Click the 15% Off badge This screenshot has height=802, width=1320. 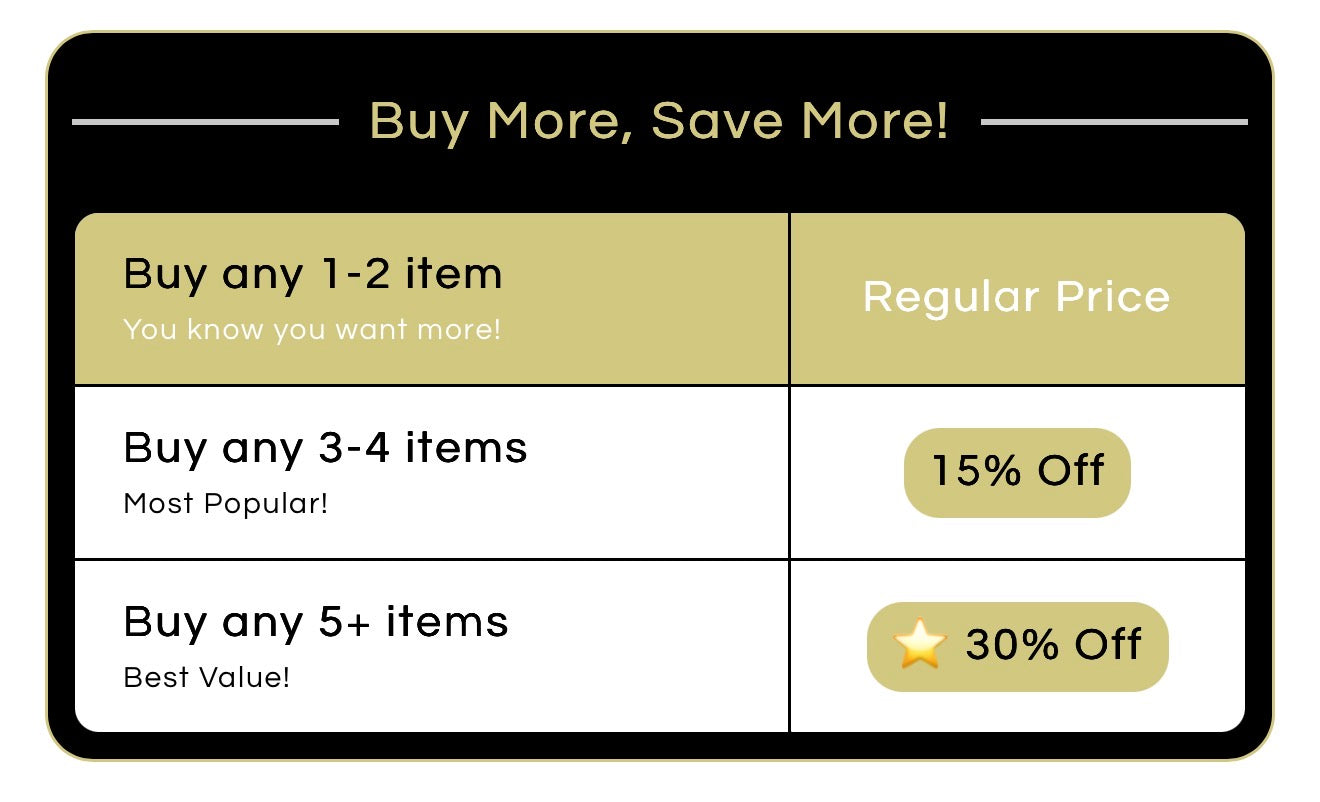[1017, 472]
